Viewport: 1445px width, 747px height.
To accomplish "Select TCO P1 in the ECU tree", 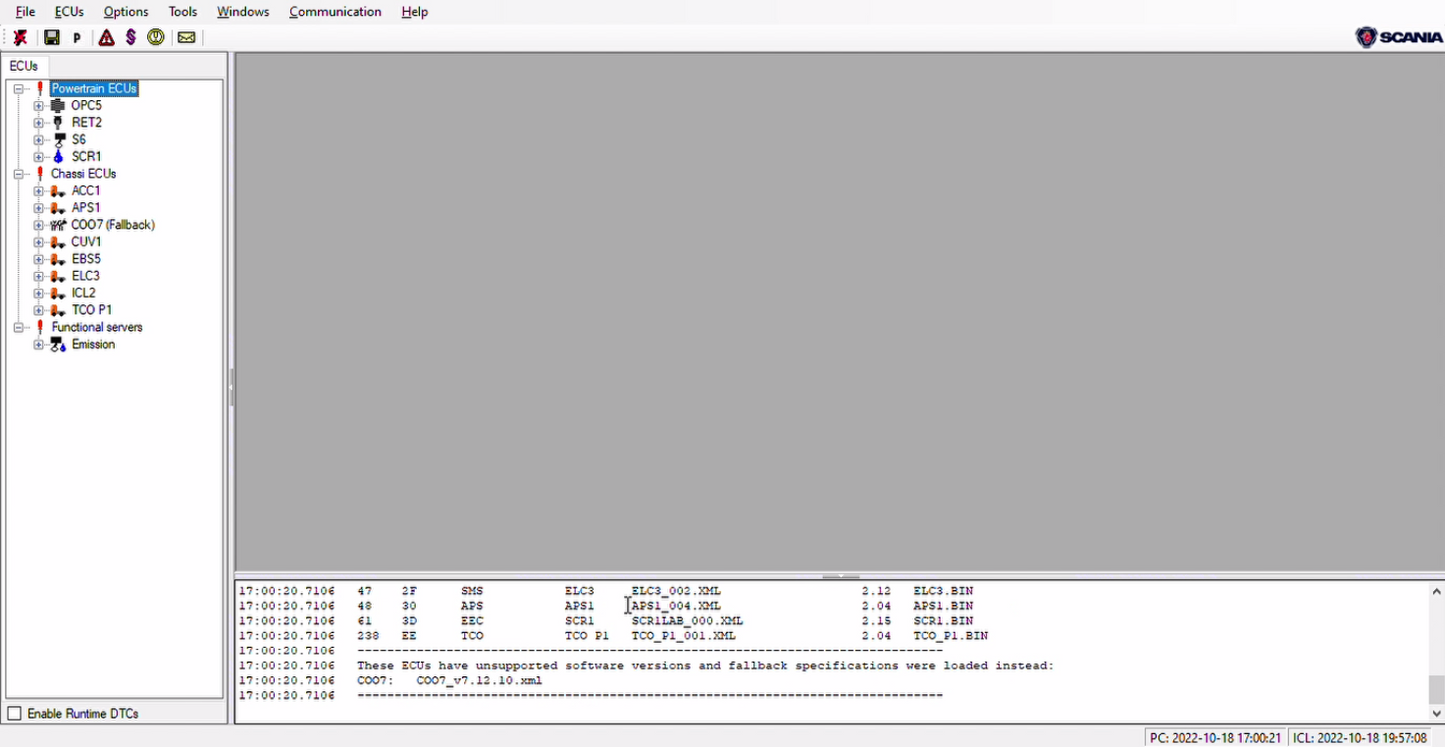I will point(91,310).
